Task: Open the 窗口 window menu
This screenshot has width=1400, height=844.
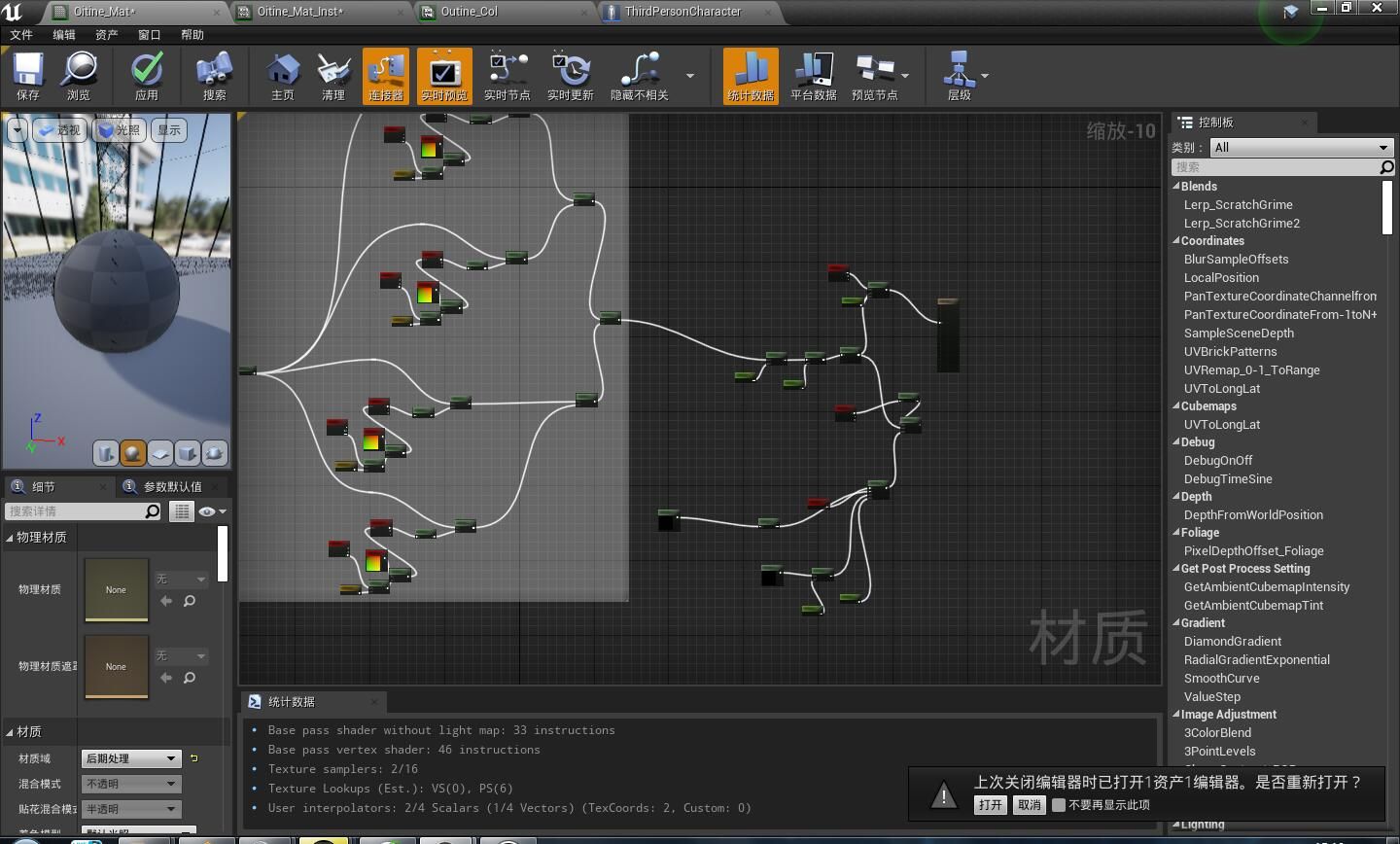Action: click(149, 34)
